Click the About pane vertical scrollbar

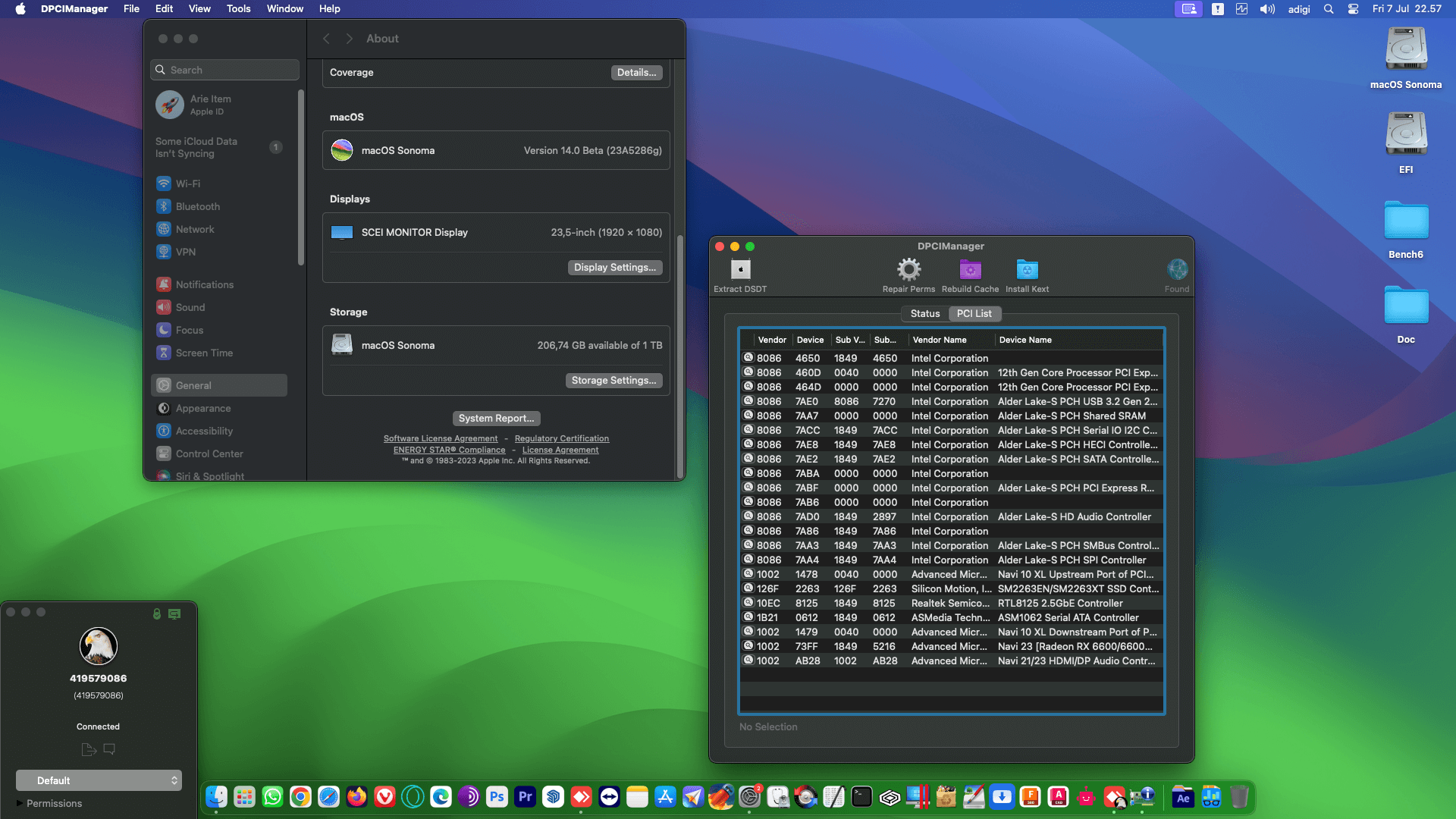[x=679, y=355]
